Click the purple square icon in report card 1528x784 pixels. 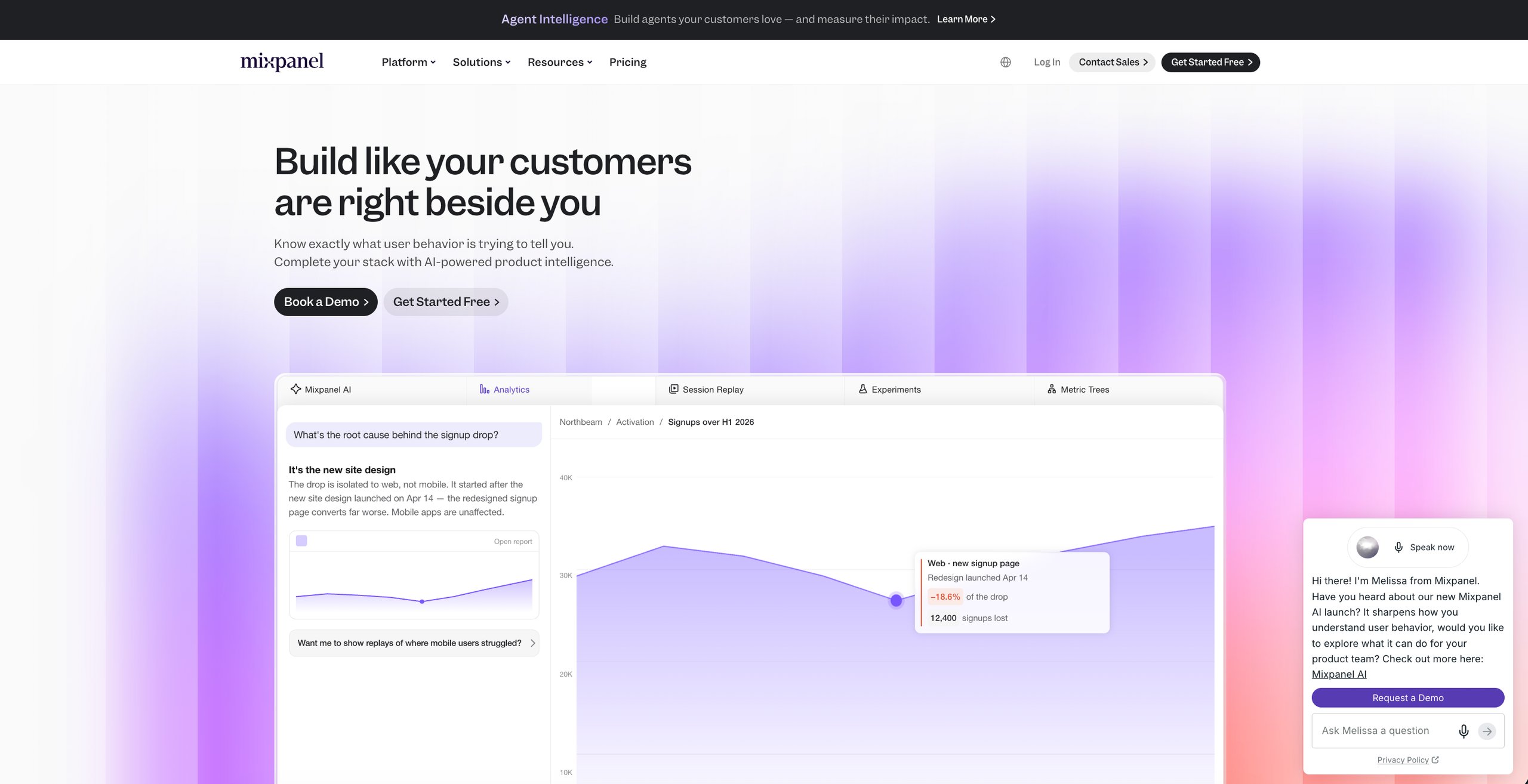tap(301, 541)
